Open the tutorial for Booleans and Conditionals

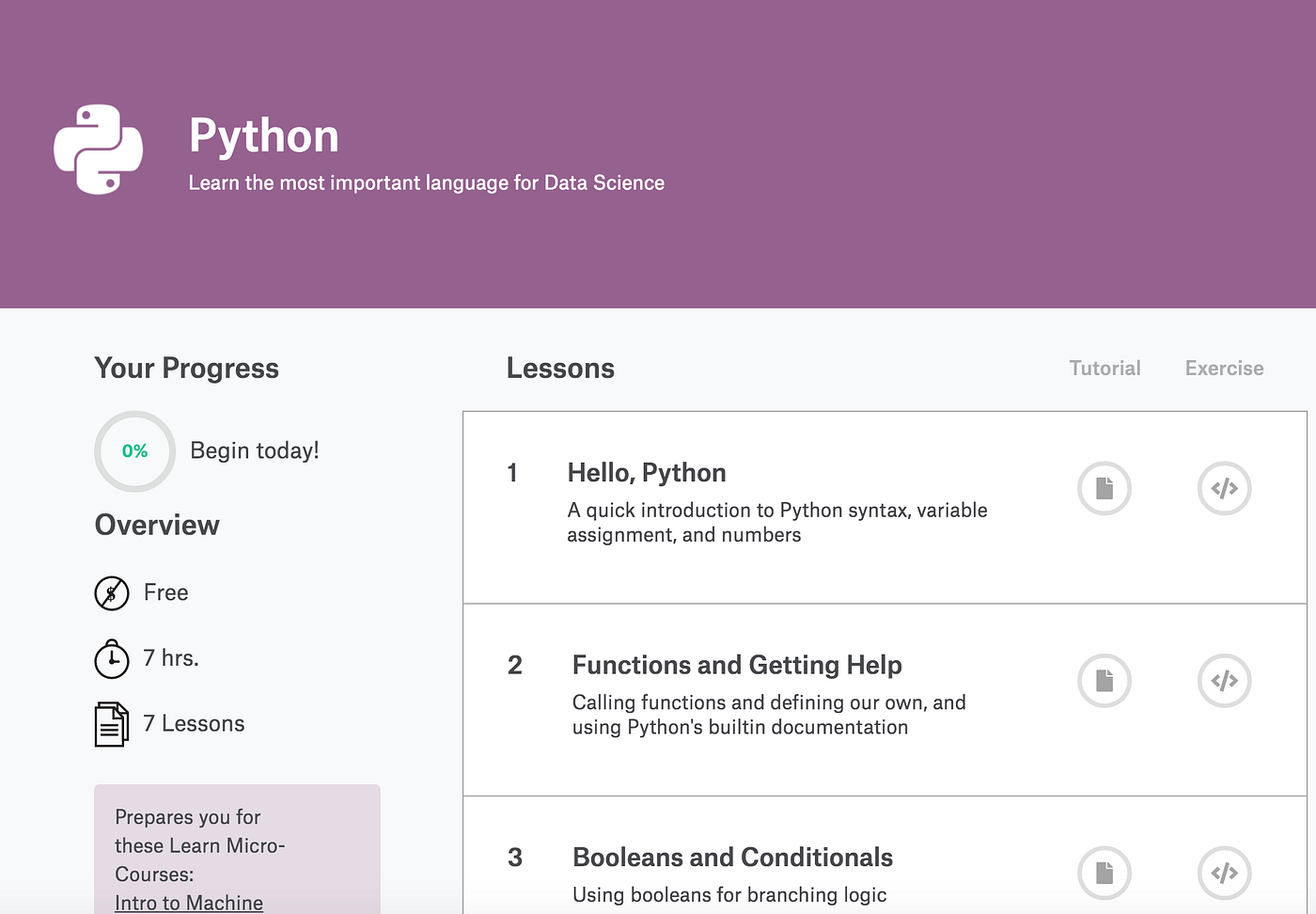[x=1104, y=873]
